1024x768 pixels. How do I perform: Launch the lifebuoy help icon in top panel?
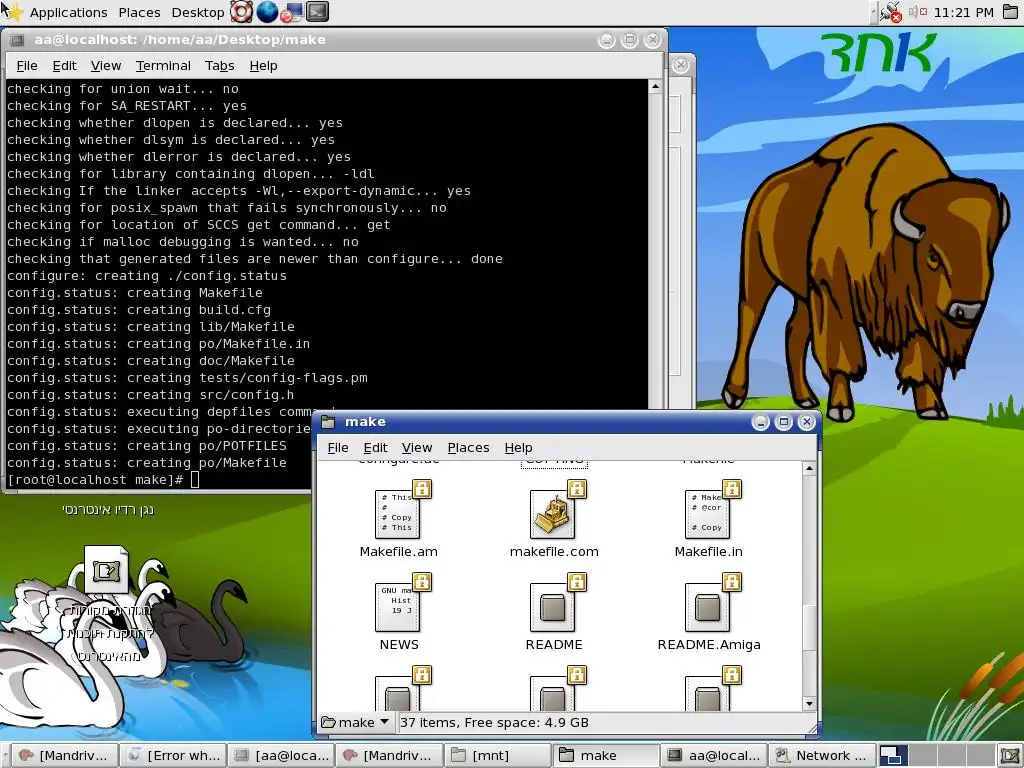tap(242, 12)
